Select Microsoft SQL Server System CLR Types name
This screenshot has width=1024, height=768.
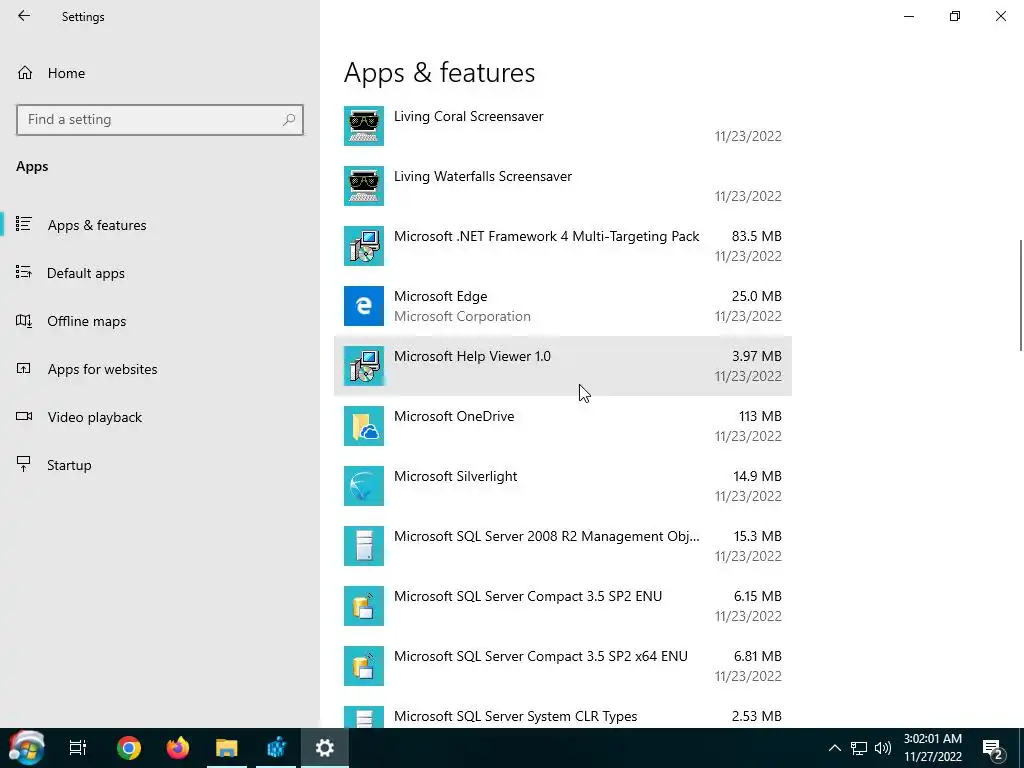(x=515, y=716)
